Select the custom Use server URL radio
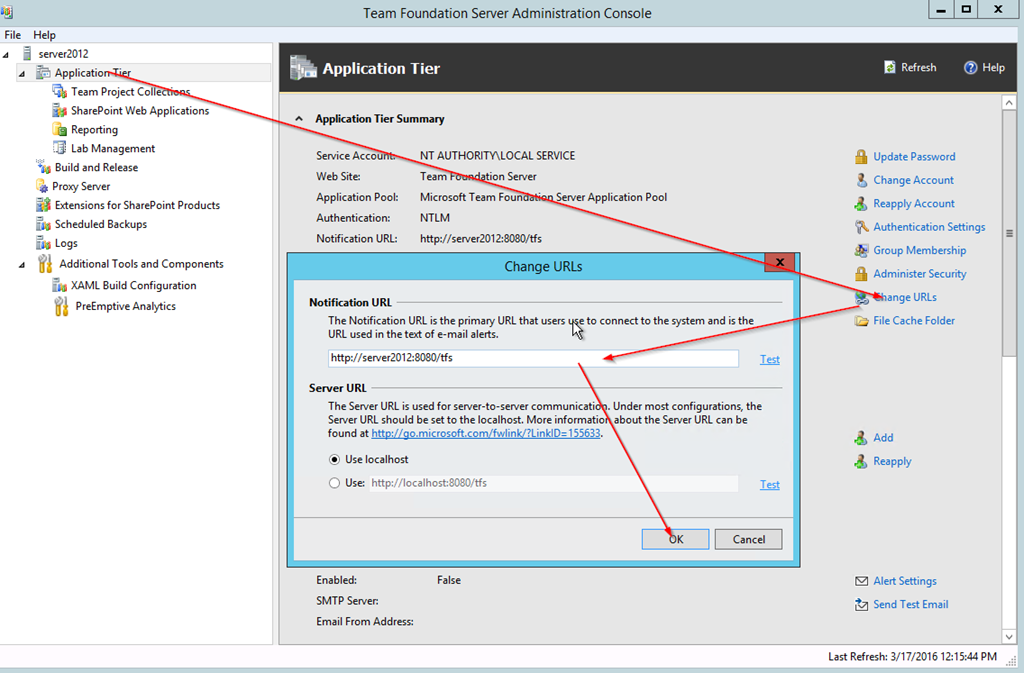The width and height of the screenshot is (1024, 673). tap(335, 484)
